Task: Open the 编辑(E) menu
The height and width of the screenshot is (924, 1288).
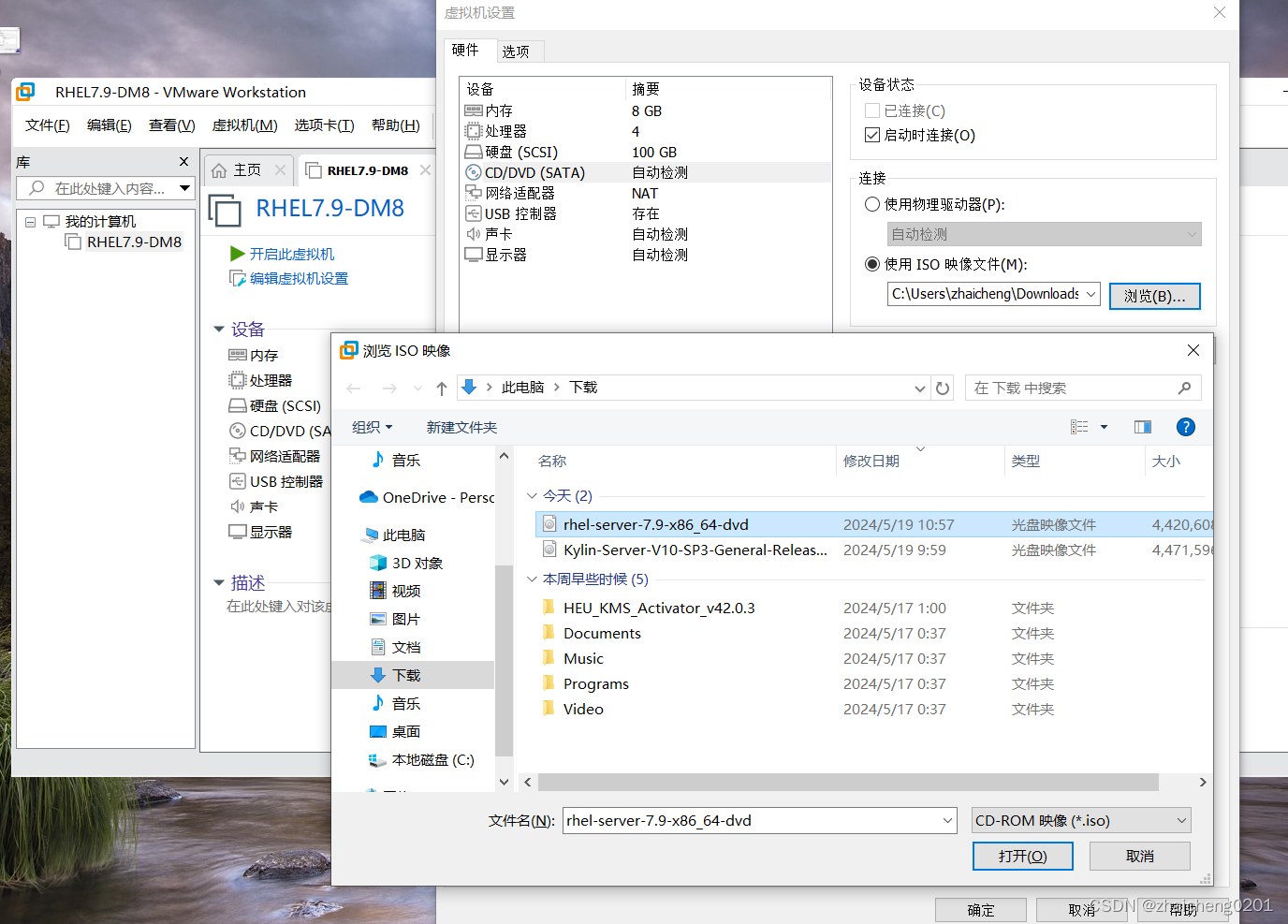Action: pos(109,125)
